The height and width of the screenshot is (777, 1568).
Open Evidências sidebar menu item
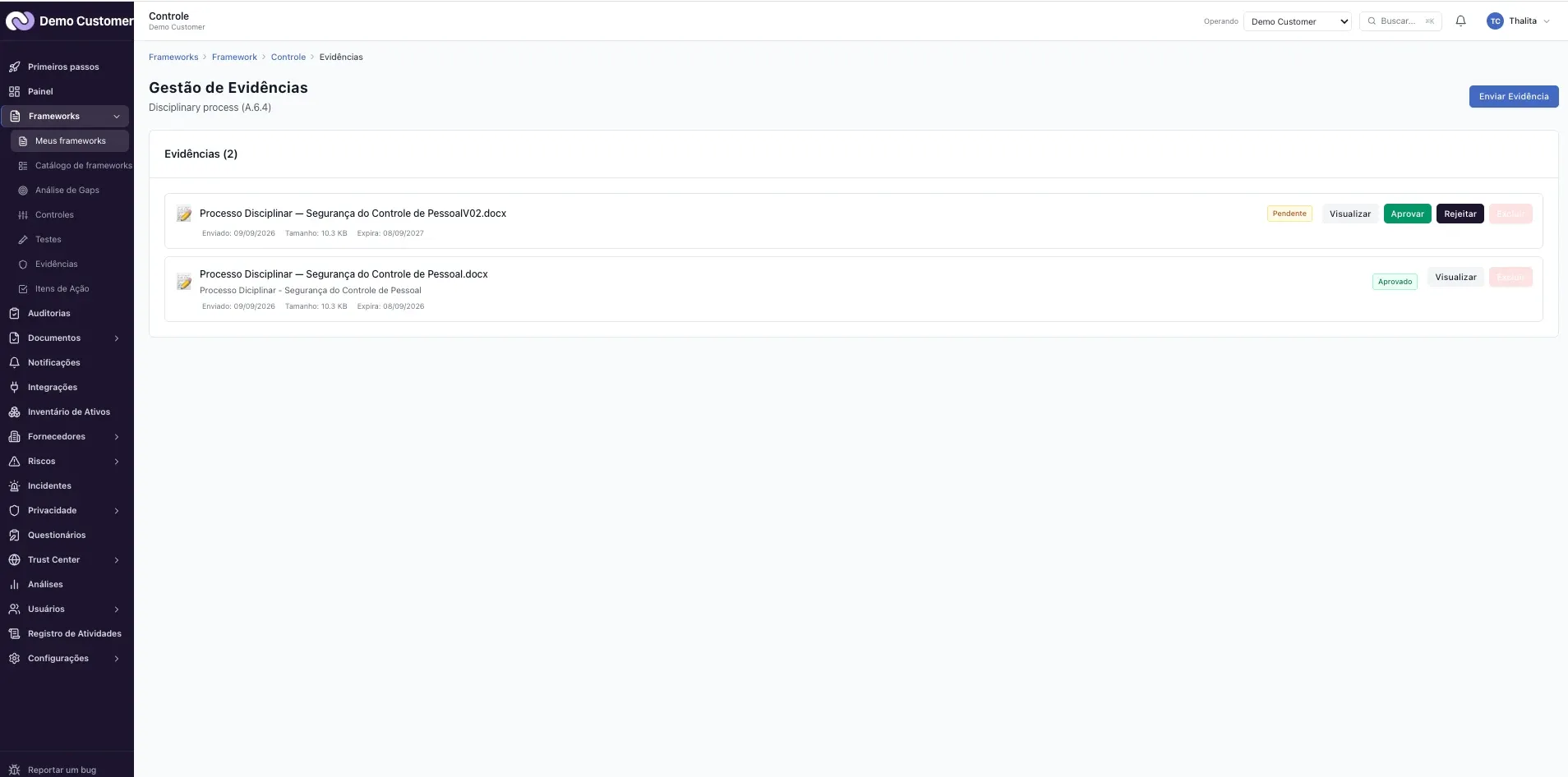coord(70,264)
